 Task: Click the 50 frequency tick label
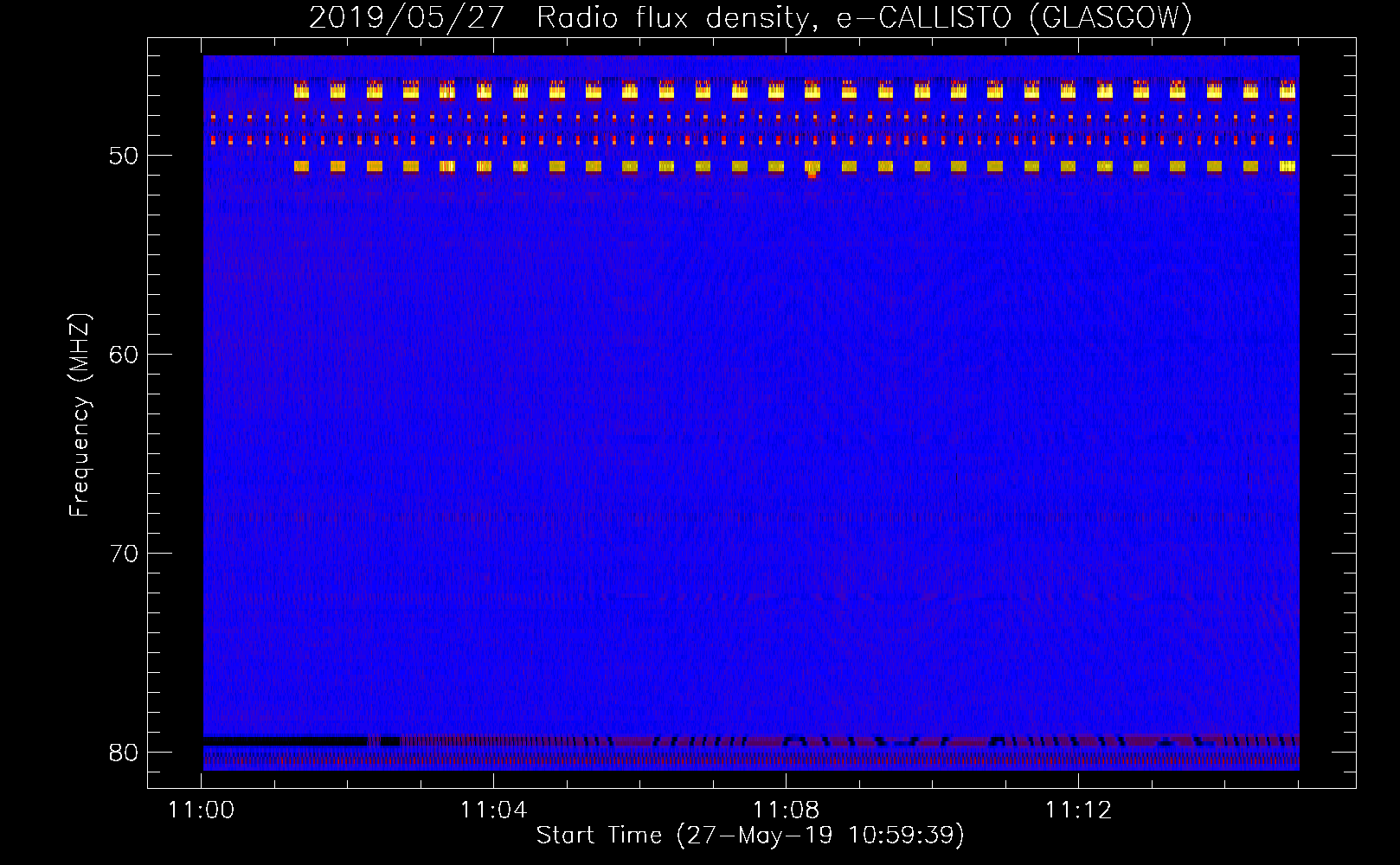click(124, 156)
